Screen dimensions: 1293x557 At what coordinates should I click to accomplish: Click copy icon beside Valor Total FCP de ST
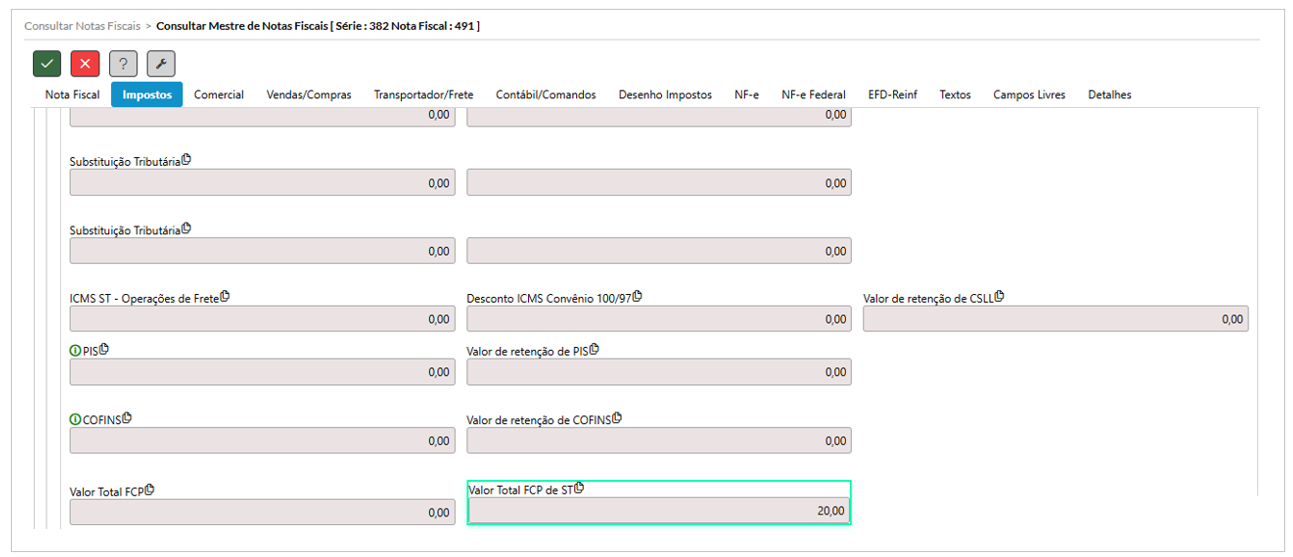coord(579,488)
